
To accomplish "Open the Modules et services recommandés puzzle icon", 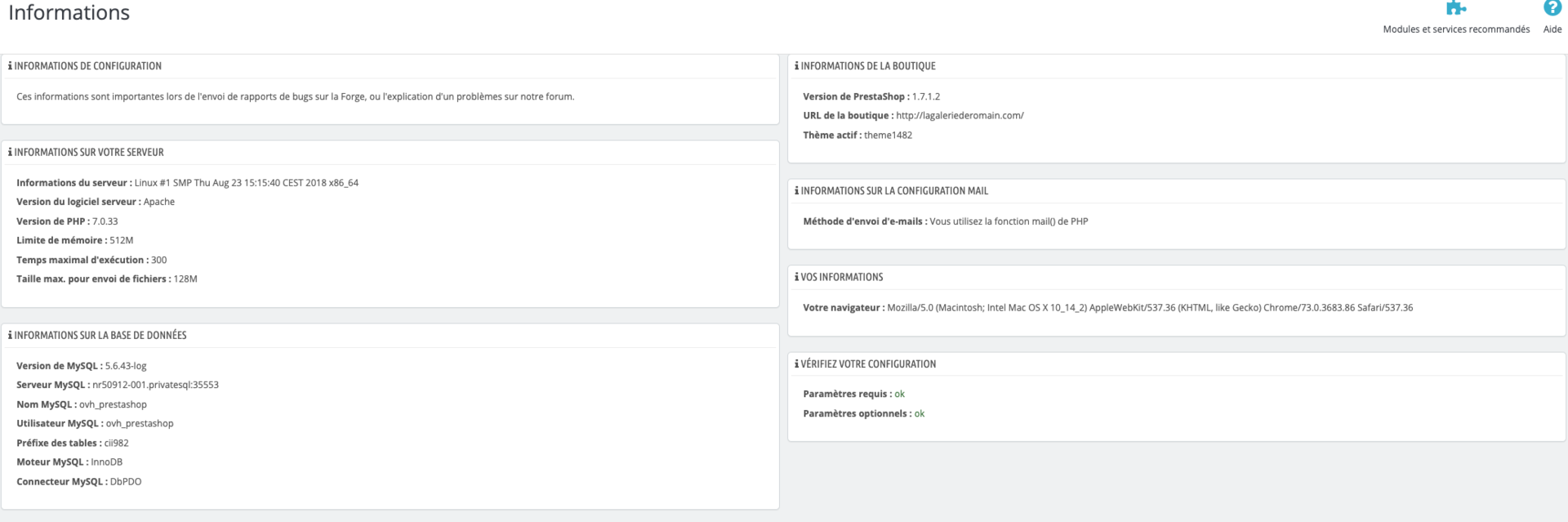I will pyautogui.click(x=1456, y=8).
